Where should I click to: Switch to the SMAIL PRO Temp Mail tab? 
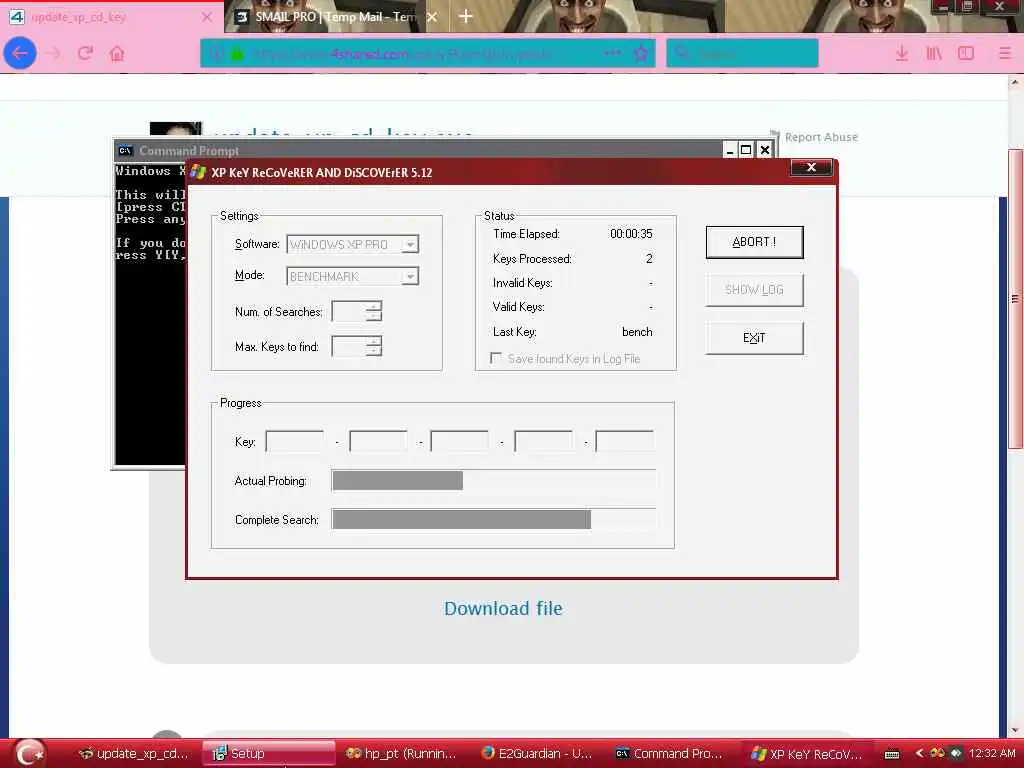(336, 17)
